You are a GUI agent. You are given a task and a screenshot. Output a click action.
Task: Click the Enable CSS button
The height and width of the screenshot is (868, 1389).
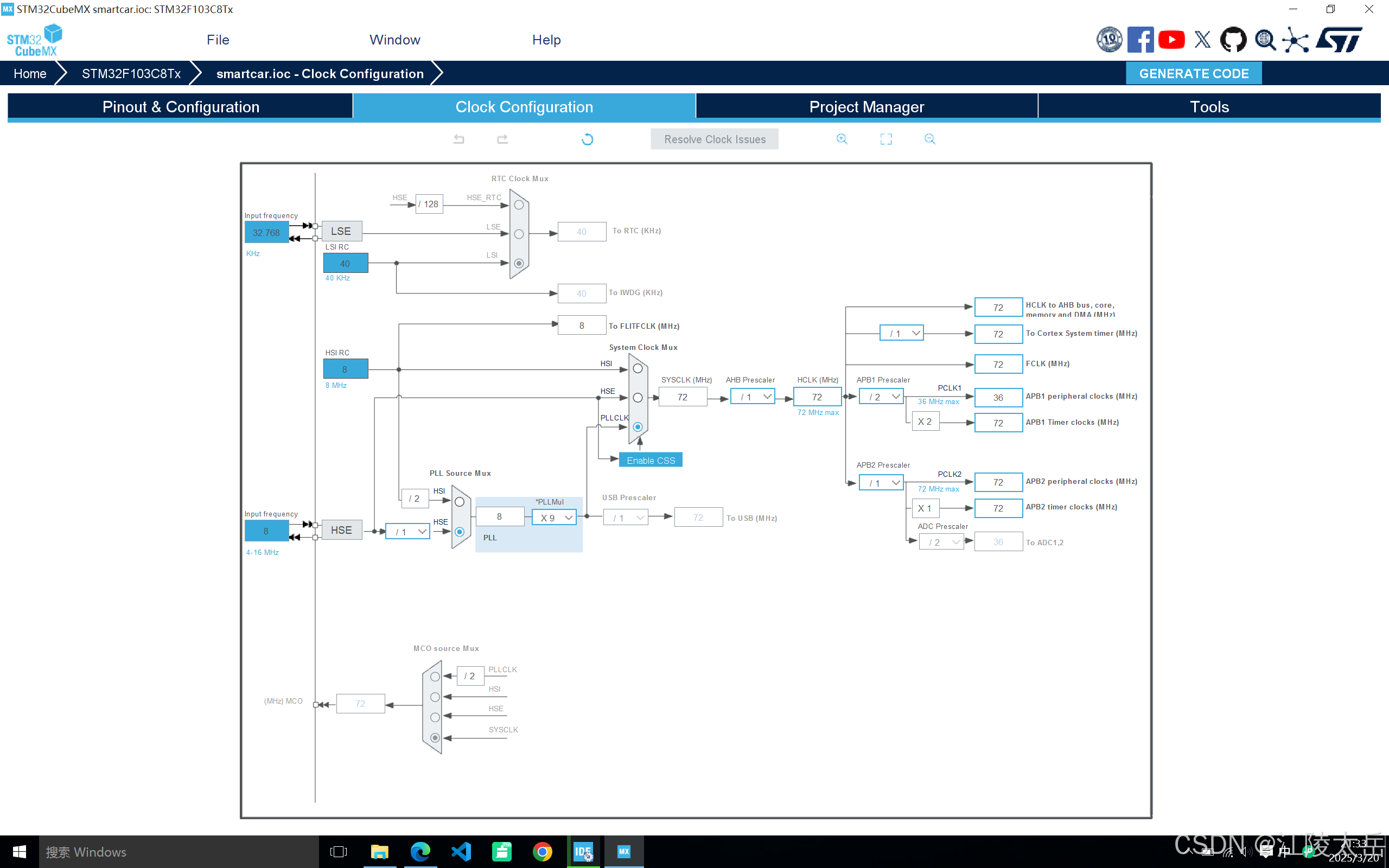point(651,460)
